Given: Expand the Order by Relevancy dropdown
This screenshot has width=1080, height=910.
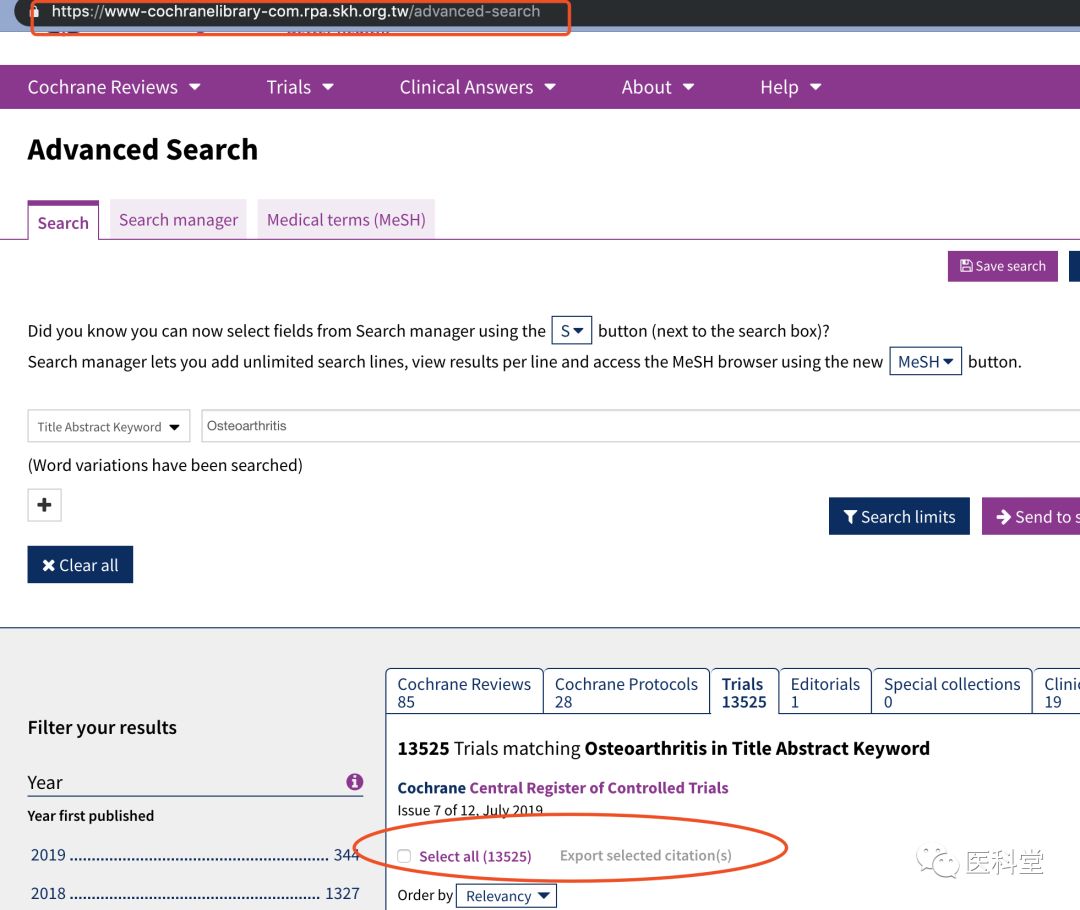Looking at the screenshot, I should [x=505, y=896].
